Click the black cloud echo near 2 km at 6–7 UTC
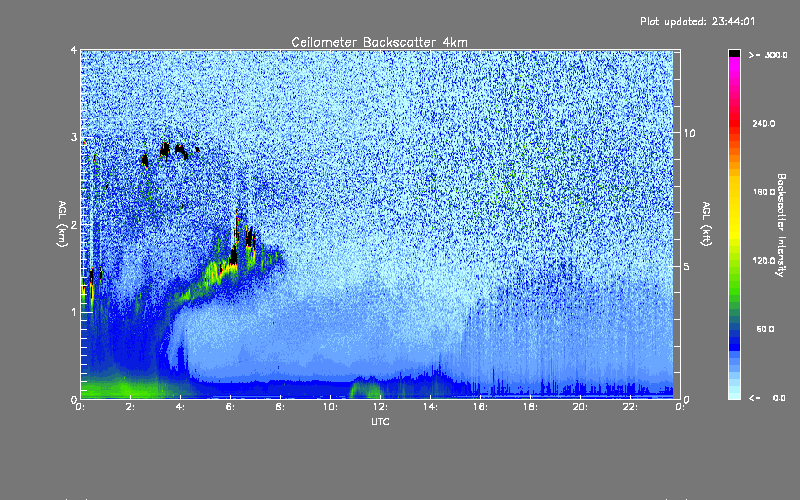 (x=249, y=237)
